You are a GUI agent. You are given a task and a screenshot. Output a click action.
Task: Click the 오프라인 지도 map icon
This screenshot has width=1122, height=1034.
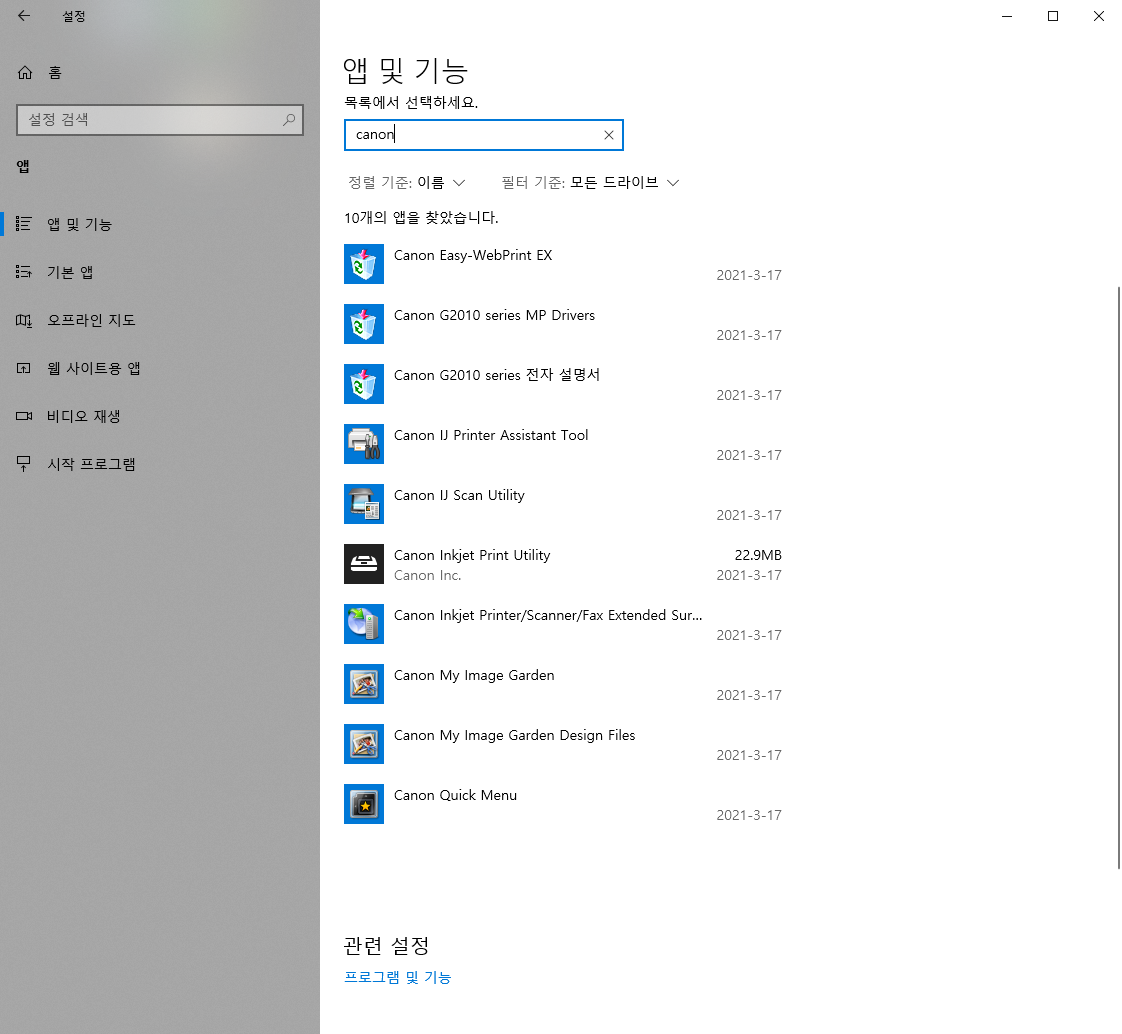24,320
